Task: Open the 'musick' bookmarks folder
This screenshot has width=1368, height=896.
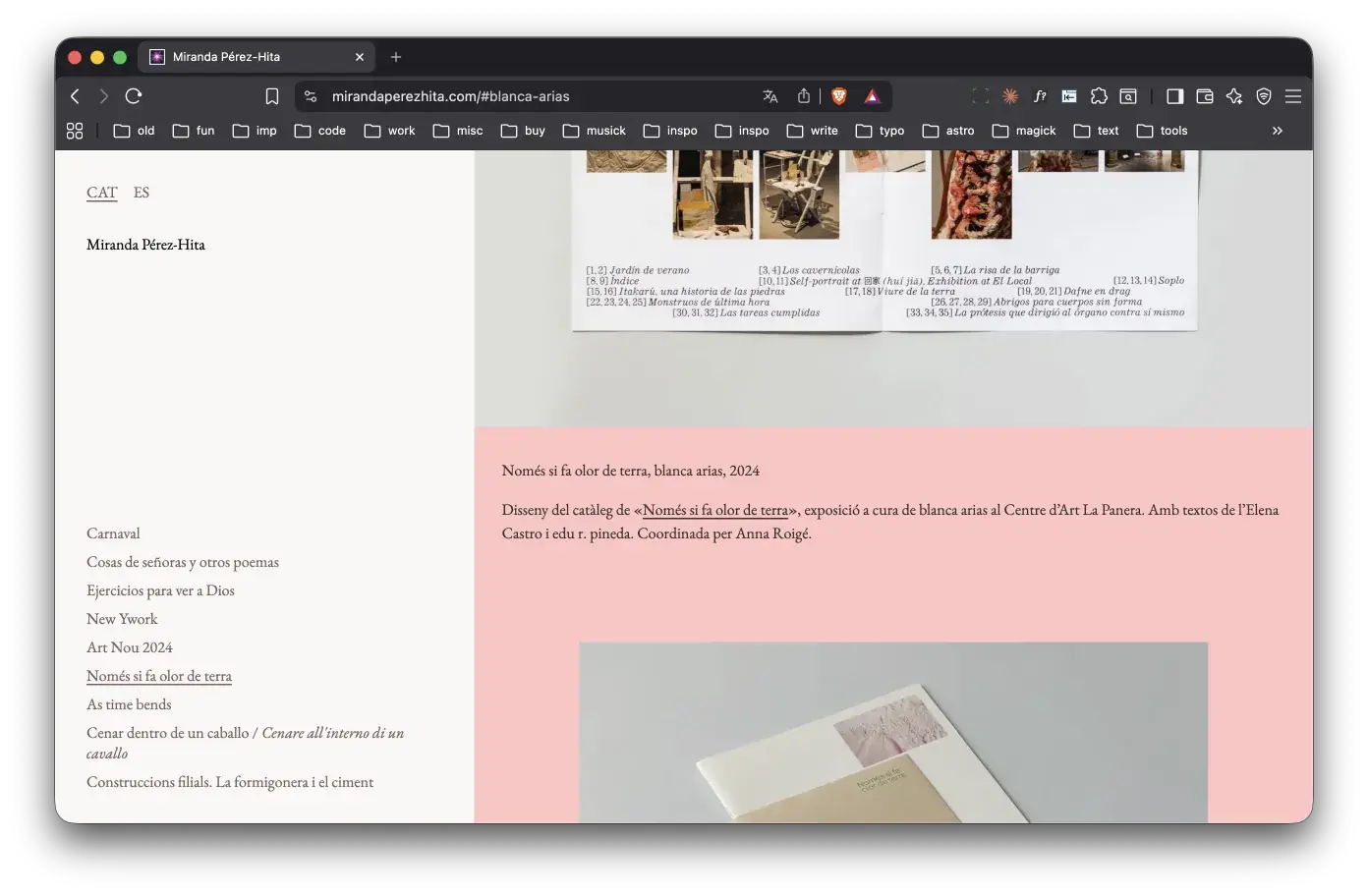Action: (x=595, y=131)
